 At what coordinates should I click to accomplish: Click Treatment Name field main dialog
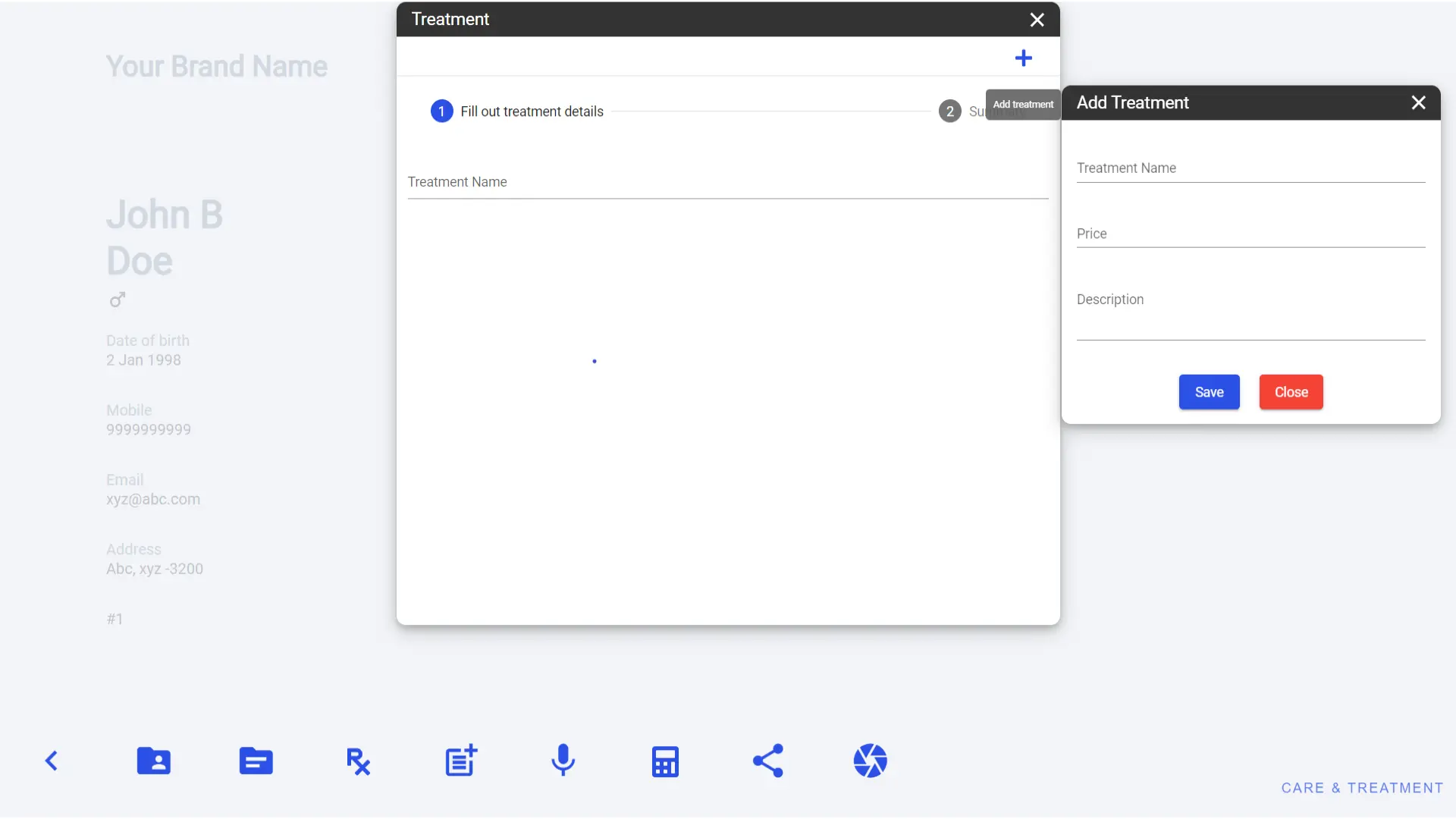point(728,182)
